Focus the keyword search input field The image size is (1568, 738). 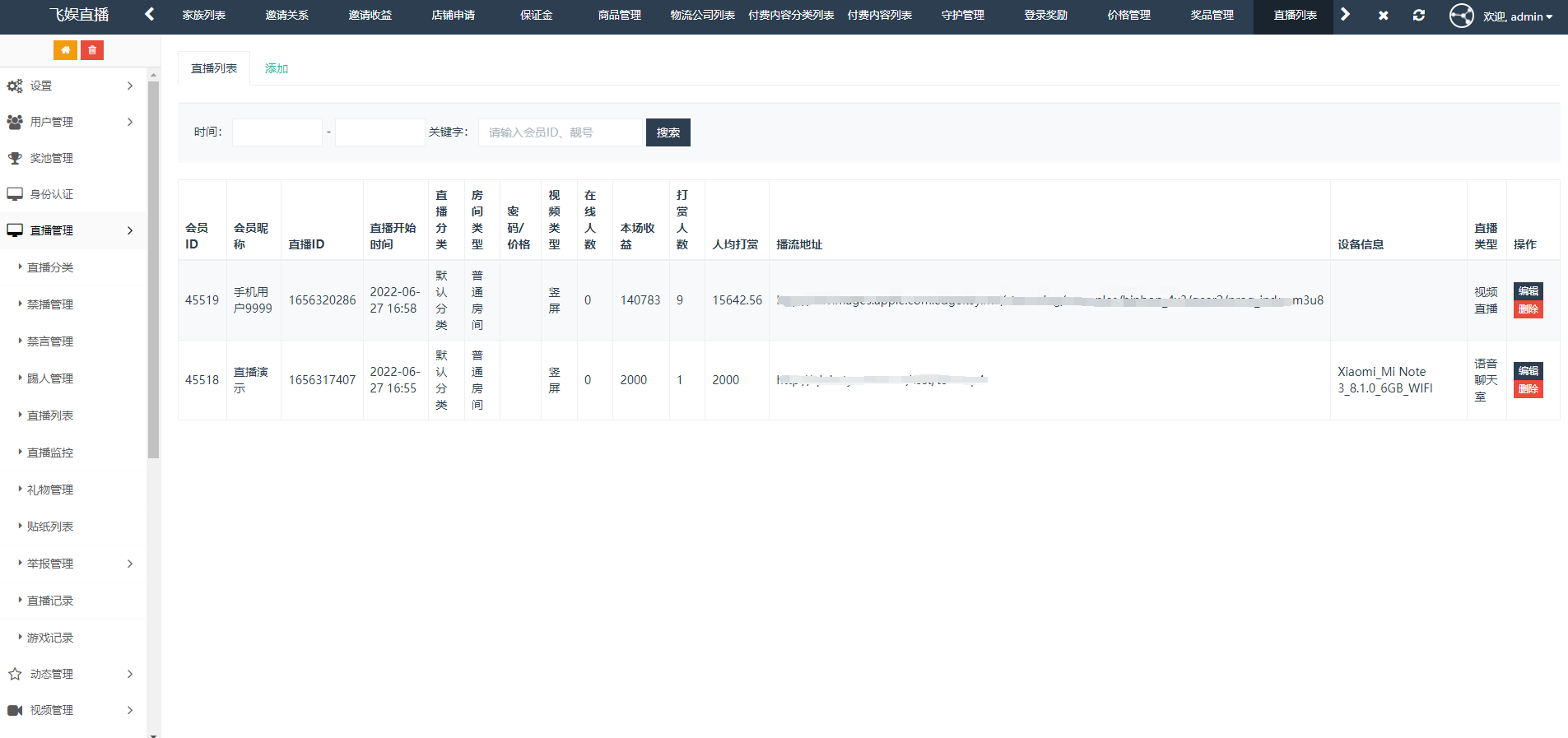(x=560, y=132)
